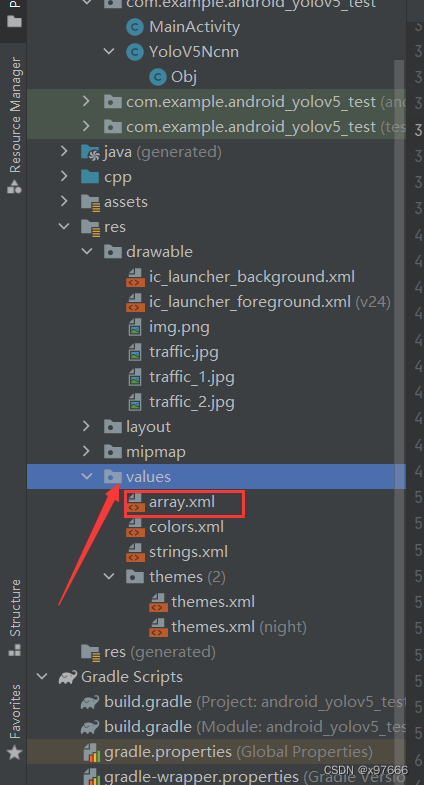
Task: Open the Resource Manager side panel
Action: [14, 125]
